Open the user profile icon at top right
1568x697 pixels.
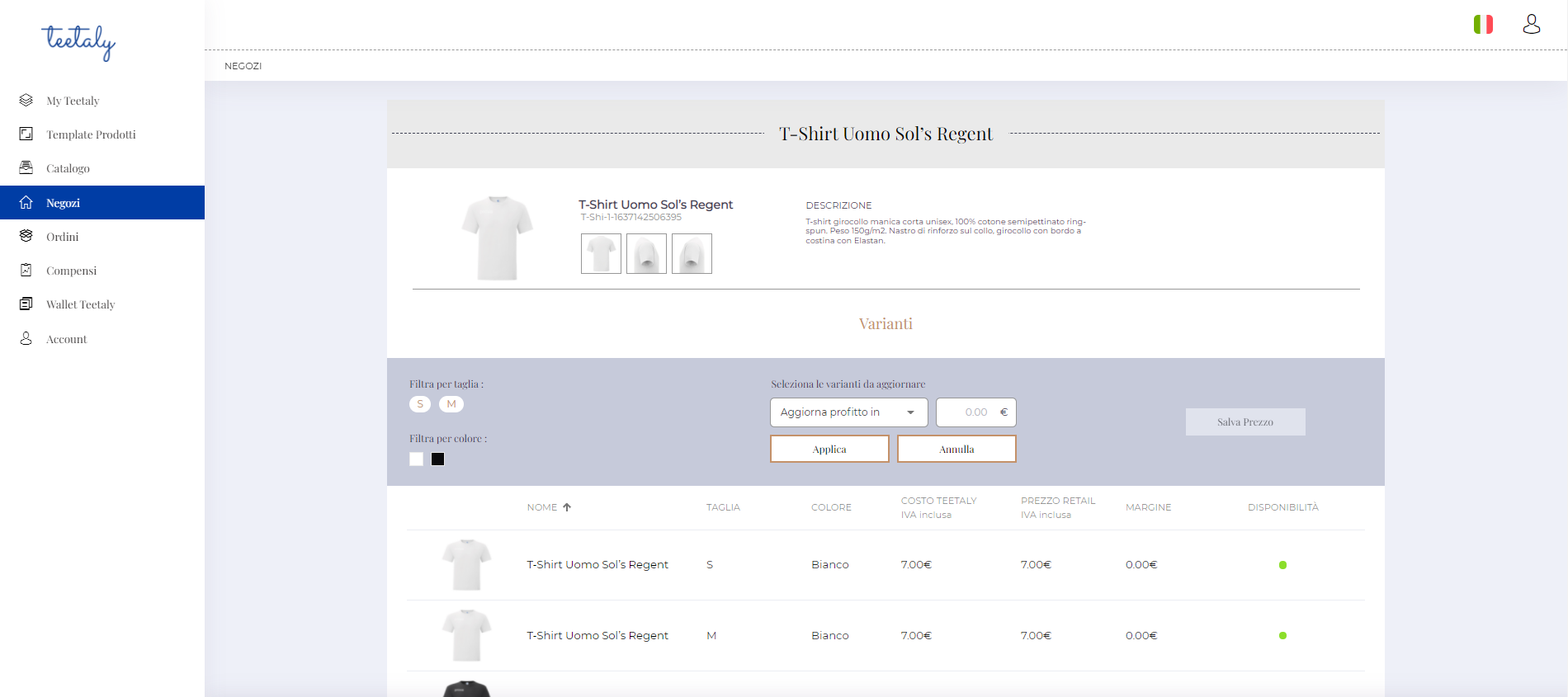(1532, 24)
